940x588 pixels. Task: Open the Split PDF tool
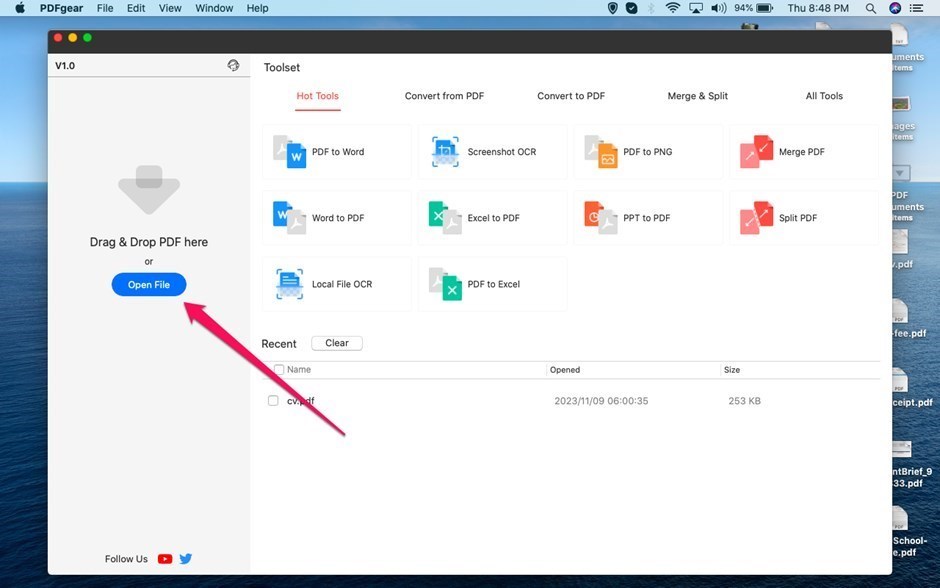(803, 218)
